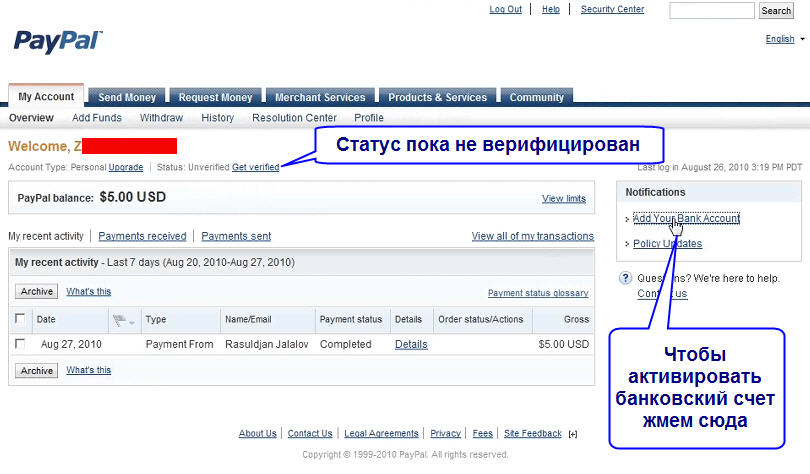Image resolution: width=810 pixels, height=474 pixels.
Task: Click the $5.00 USD gross amount cell
Action: [x=564, y=344]
